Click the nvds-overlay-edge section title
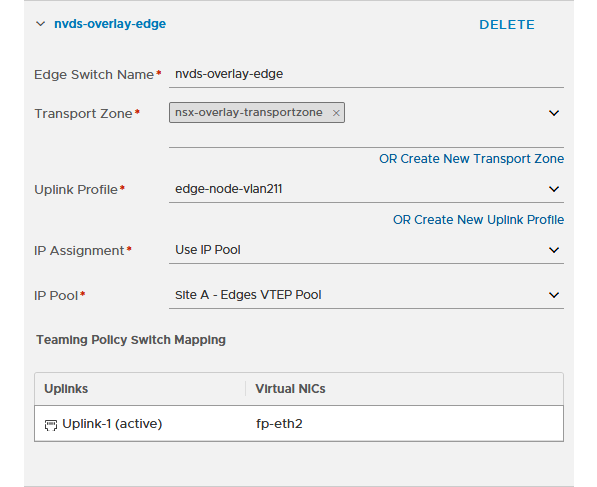 [x=110, y=24]
